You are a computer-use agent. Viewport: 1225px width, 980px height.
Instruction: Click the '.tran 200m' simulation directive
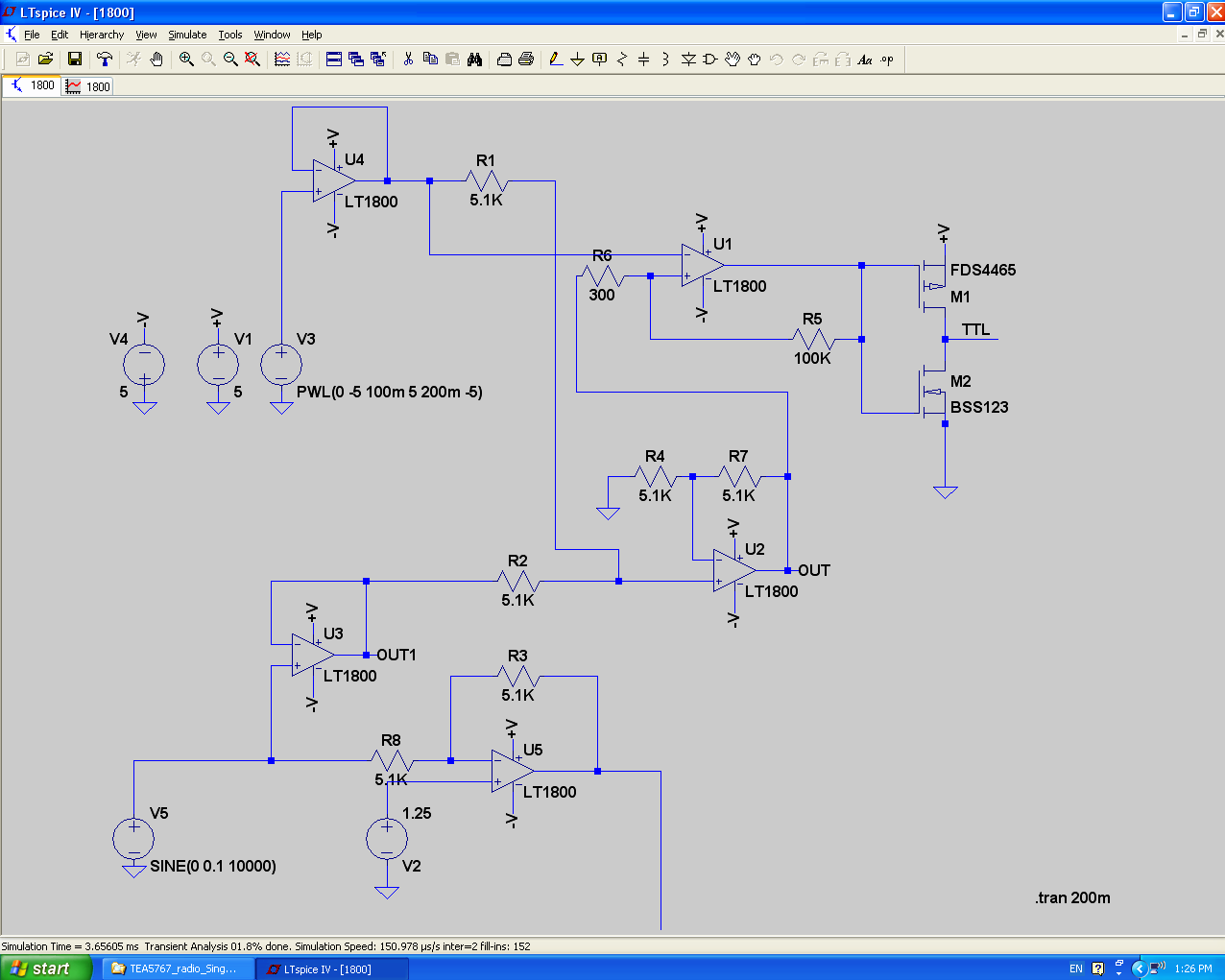coord(1072,898)
